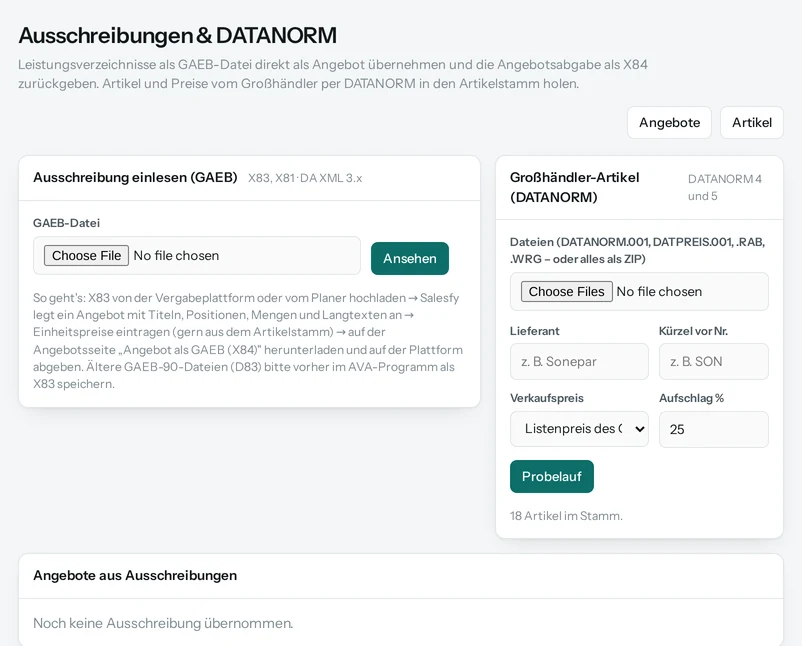Open the Artikel page button
The width and height of the screenshot is (802, 646).
pos(751,123)
